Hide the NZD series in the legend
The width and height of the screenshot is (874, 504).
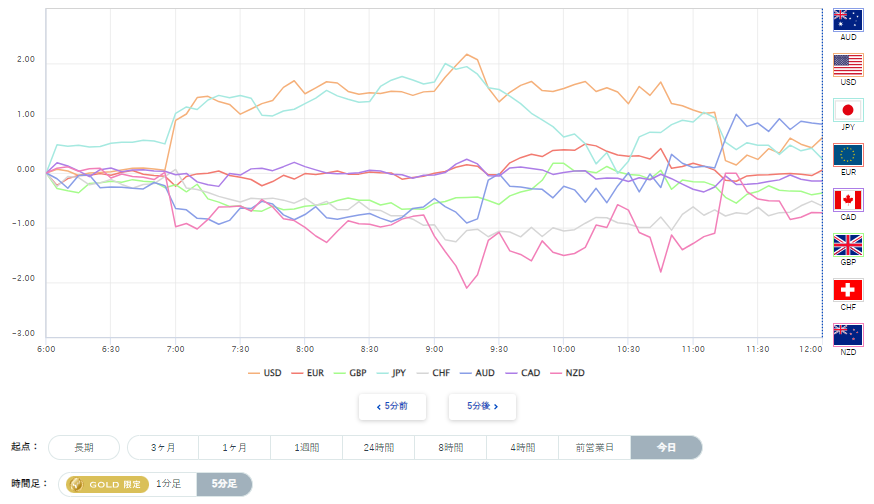click(567, 373)
